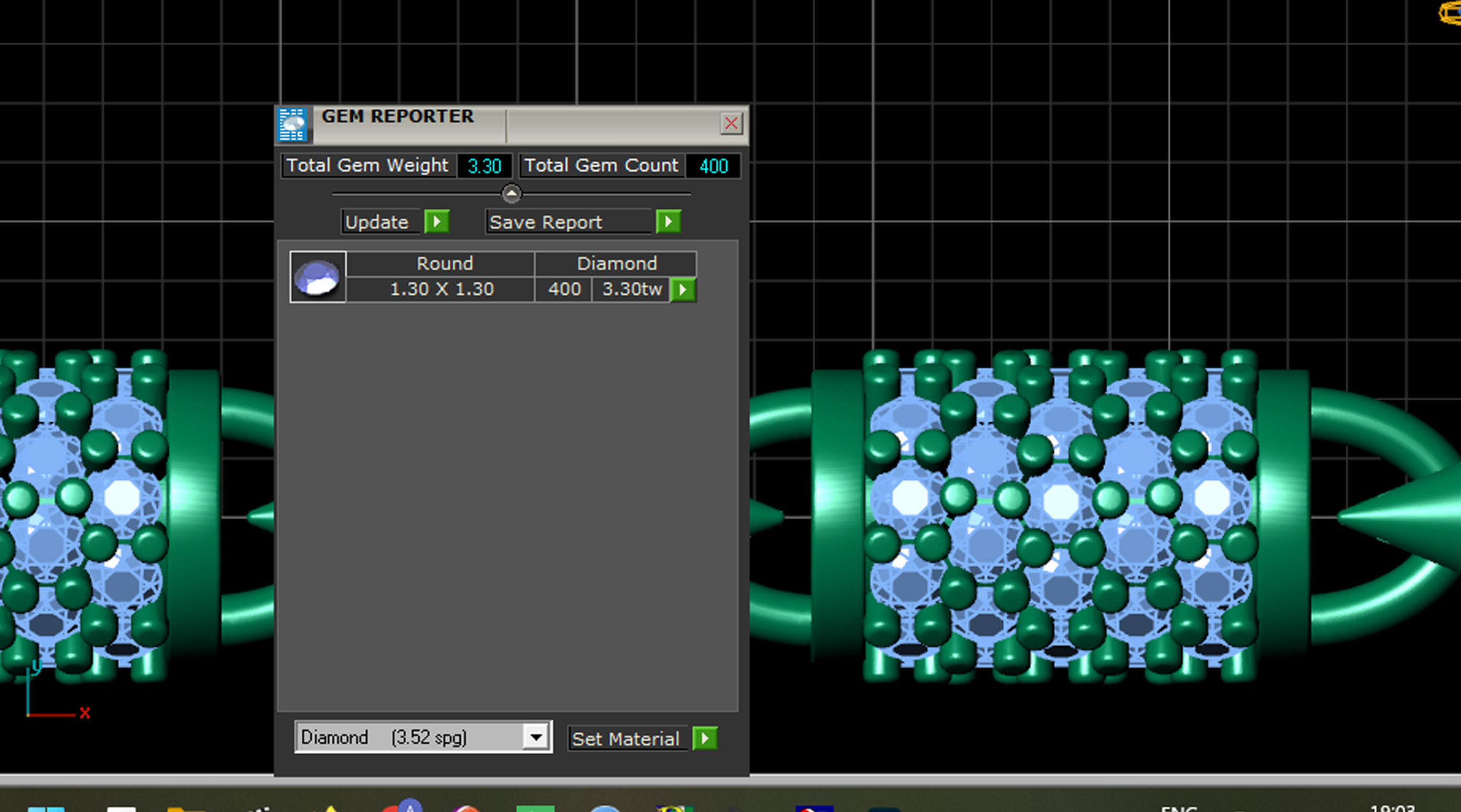Screen dimensions: 1461x812
Task: Click green arrow next to 3.30tw
Action: 683,290
